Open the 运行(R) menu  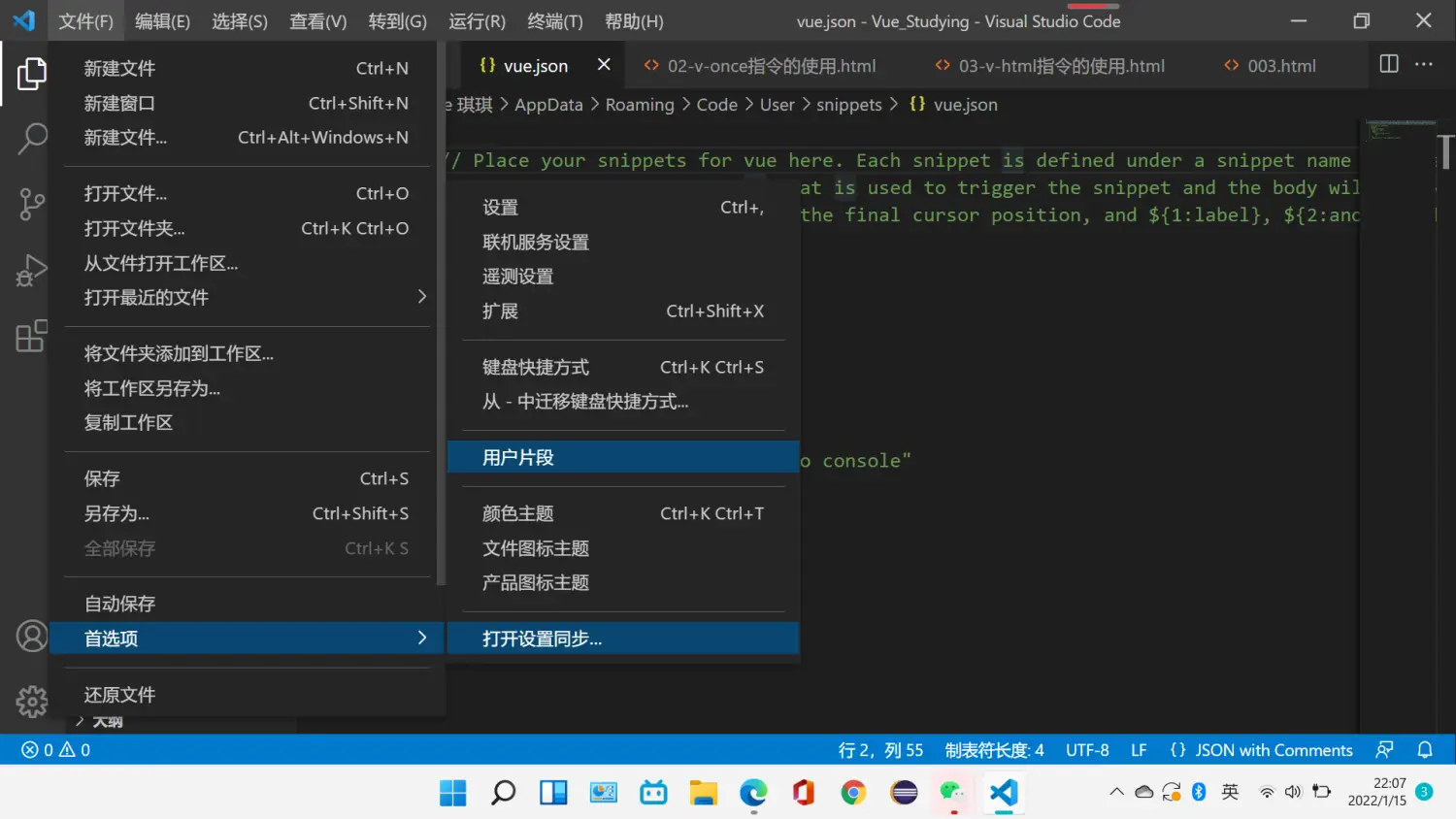coord(477,21)
